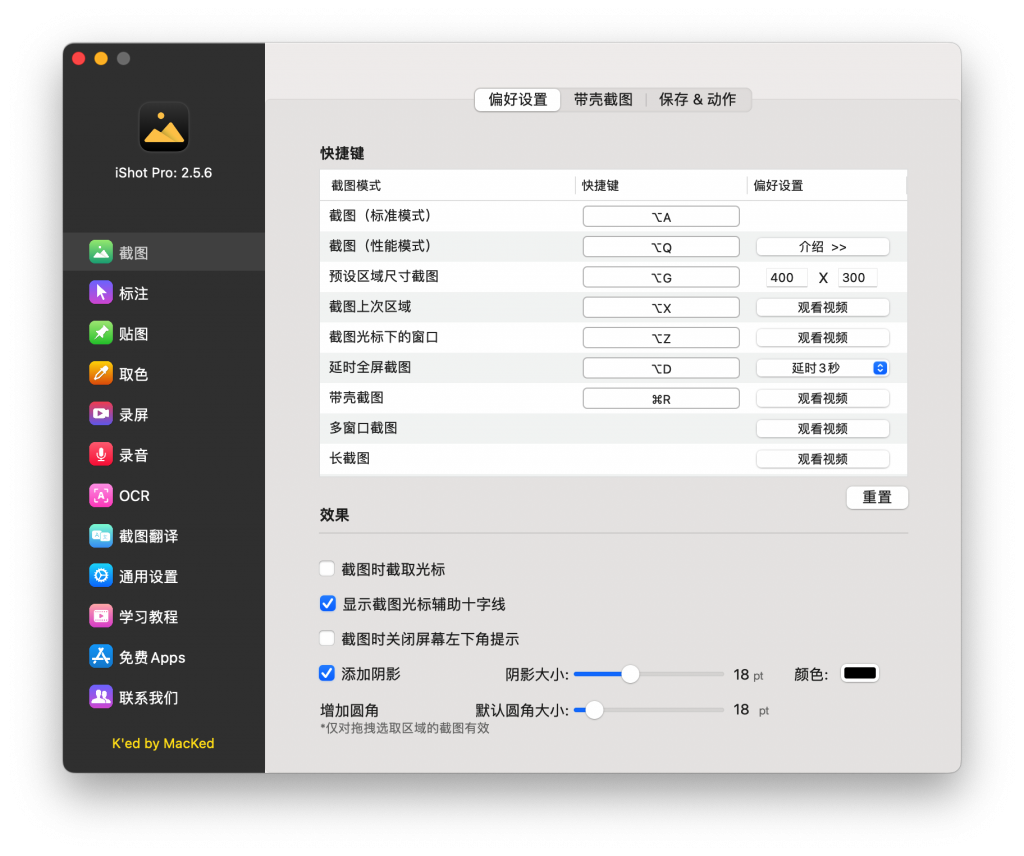Click the 阴影大小 slider handle
Viewport: 1024px width, 856px height.
tap(630, 674)
